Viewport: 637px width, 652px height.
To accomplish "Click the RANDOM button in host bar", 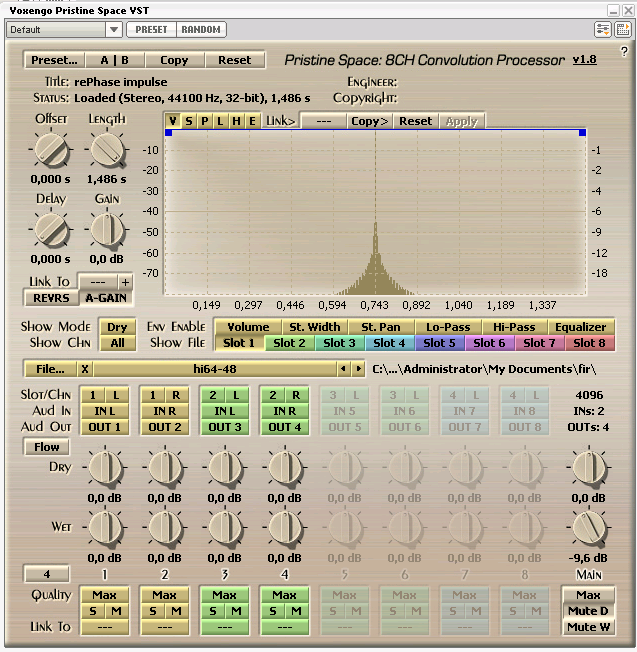I will click(x=201, y=30).
